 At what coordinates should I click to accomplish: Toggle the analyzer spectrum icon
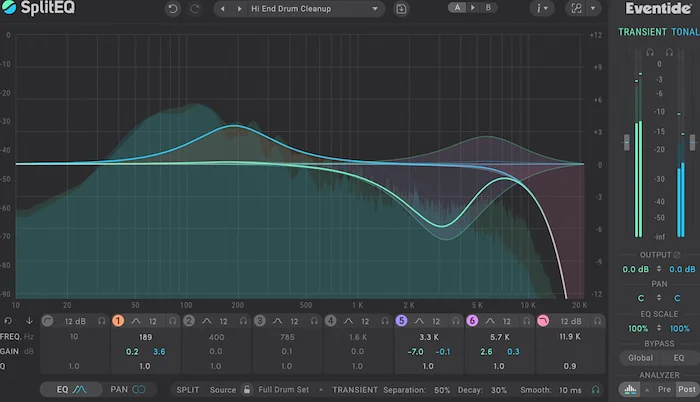point(630,389)
